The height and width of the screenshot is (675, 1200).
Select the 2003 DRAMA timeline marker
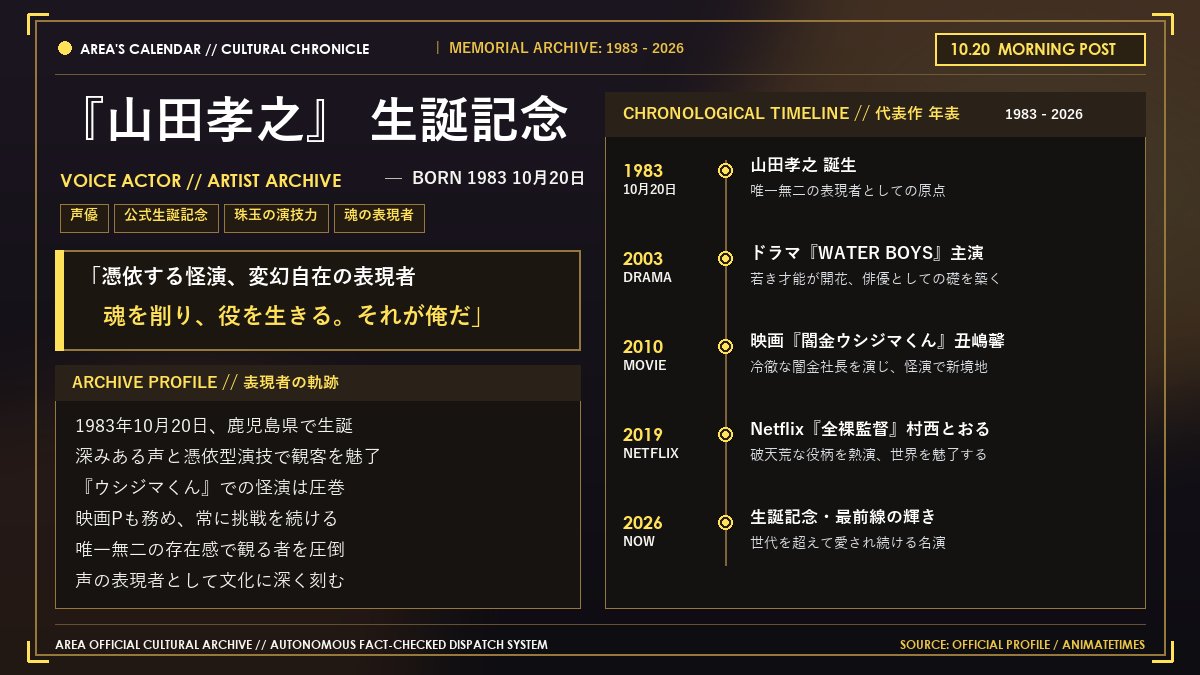click(x=726, y=258)
